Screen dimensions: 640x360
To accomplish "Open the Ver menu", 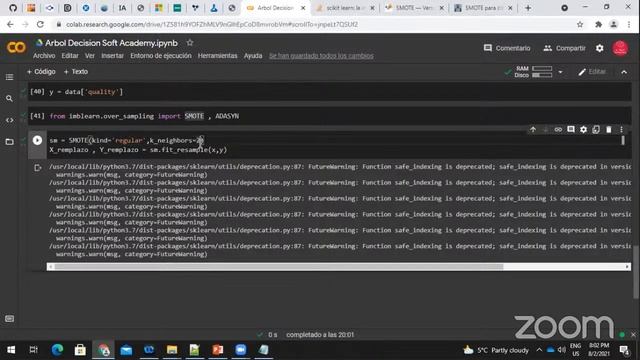I will [90, 56].
